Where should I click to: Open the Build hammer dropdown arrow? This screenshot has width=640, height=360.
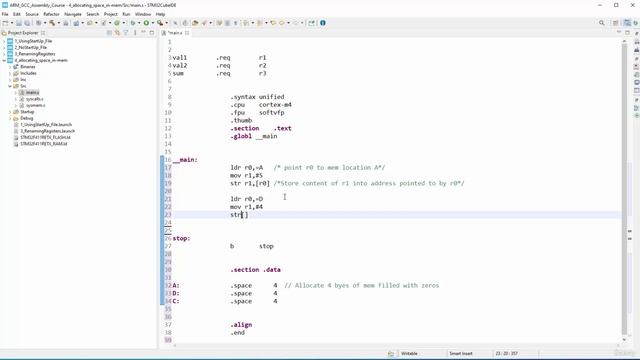tap(58, 23)
